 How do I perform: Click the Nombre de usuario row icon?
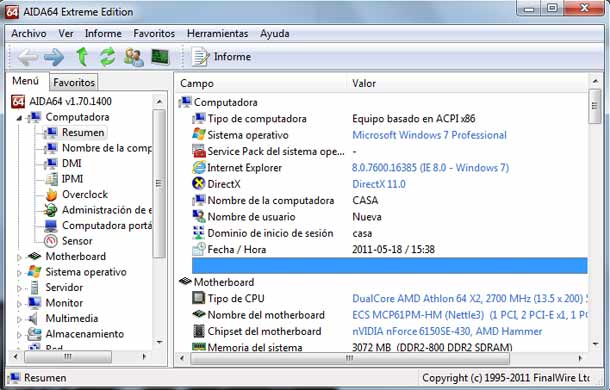[x=199, y=216]
